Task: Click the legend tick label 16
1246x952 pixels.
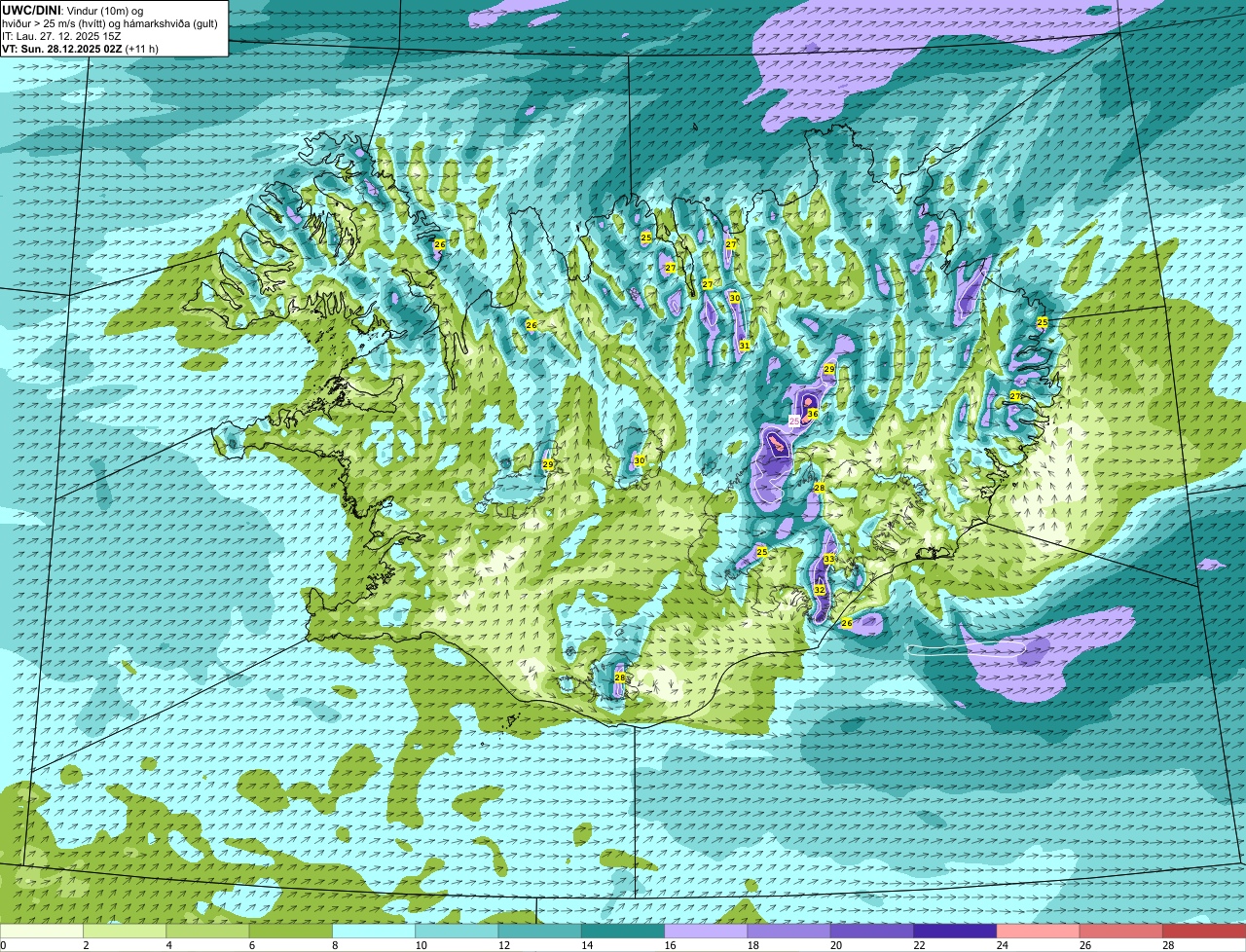Action: 670,945
